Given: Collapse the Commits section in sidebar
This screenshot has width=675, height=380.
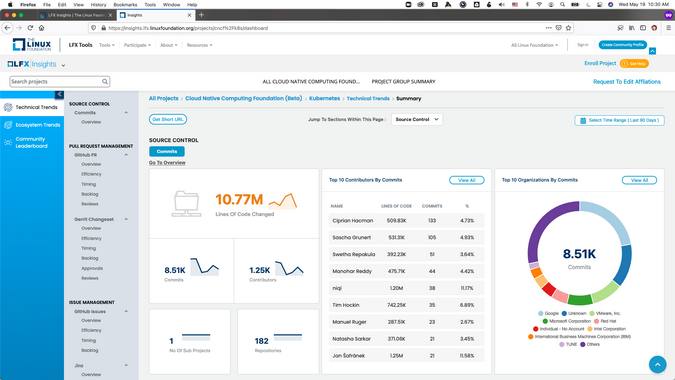Looking at the screenshot, I should click(126, 113).
